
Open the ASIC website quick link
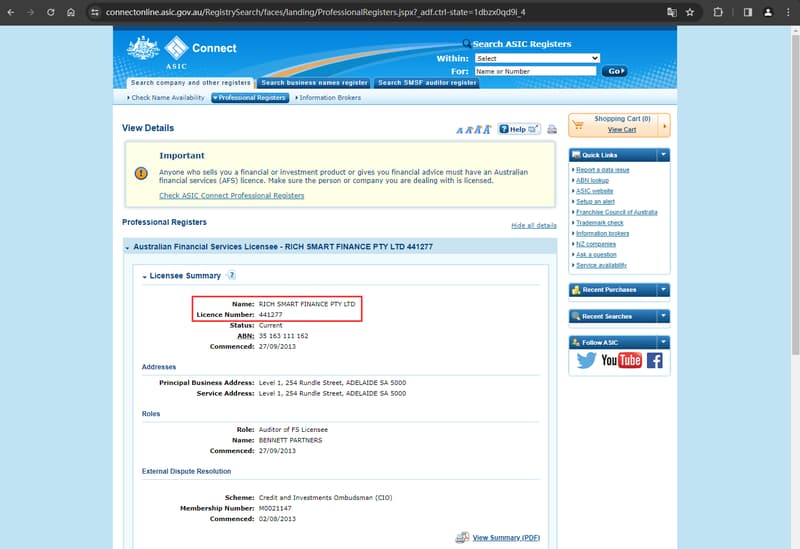[x=594, y=191]
